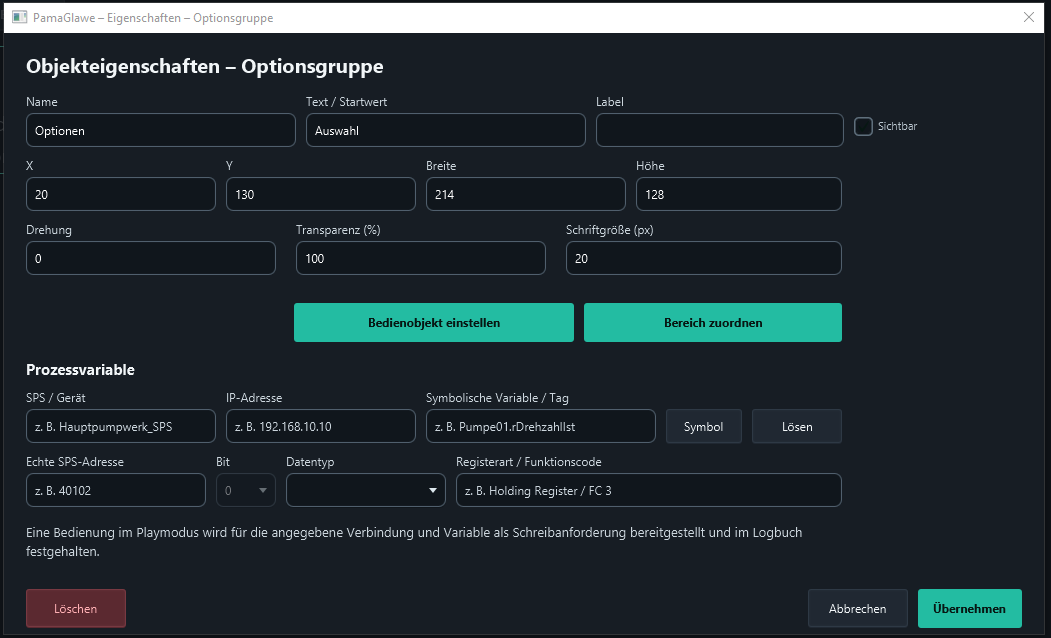Click the Lösen button
This screenshot has width=1051, height=638.
coord(797,426)
